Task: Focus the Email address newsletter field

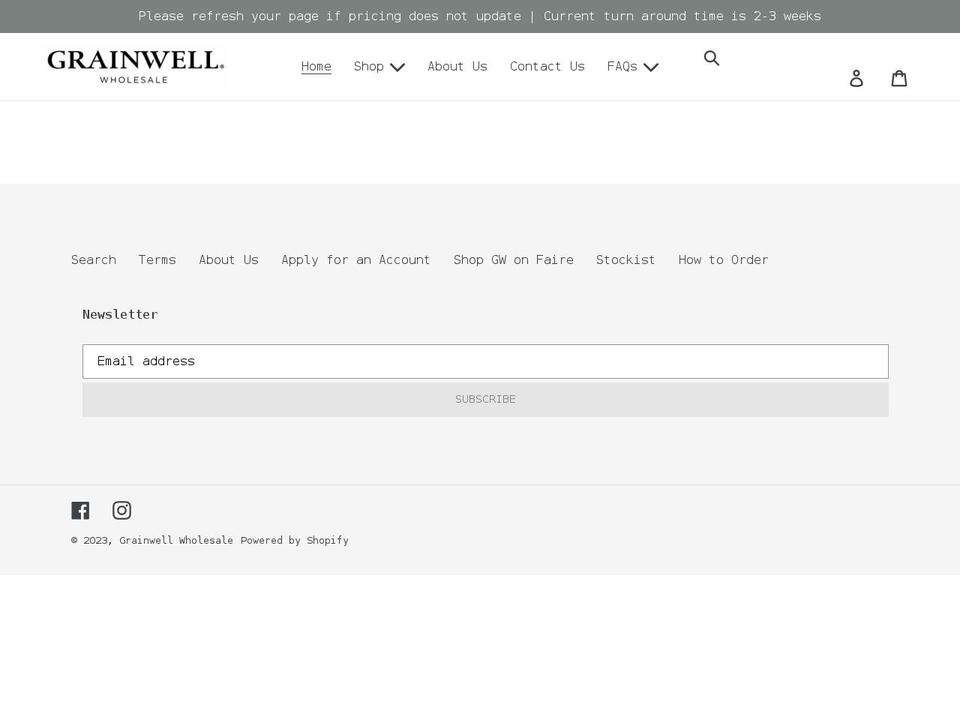Action: [x=486, y=361]
